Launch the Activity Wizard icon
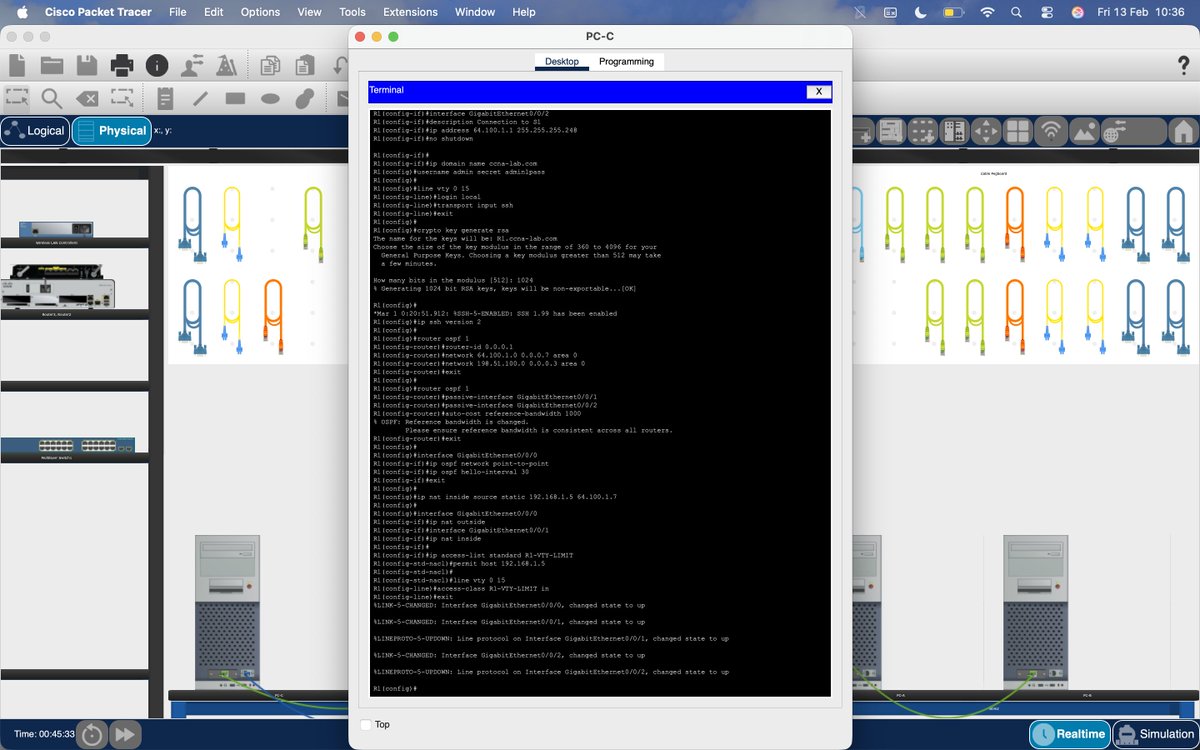This screenshot has width=1200, height=750. (x=226, y=65)
